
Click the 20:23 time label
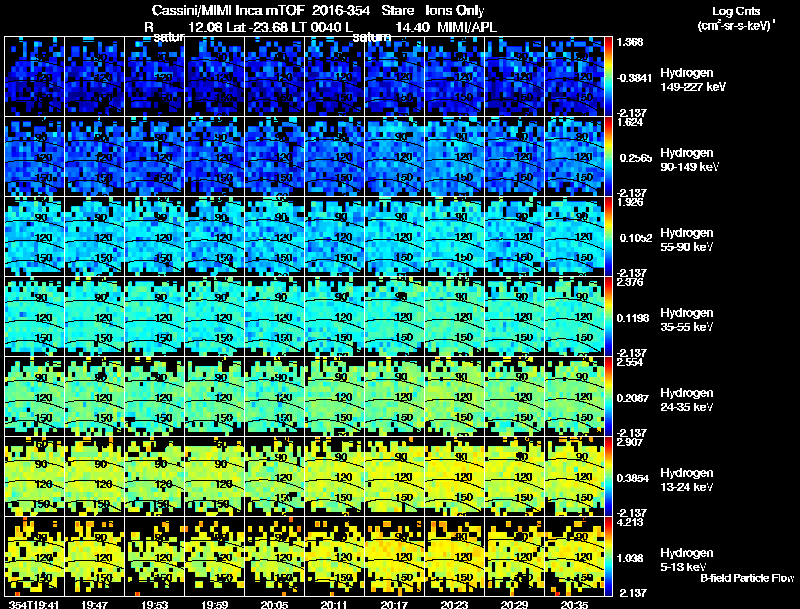point(454,604)
